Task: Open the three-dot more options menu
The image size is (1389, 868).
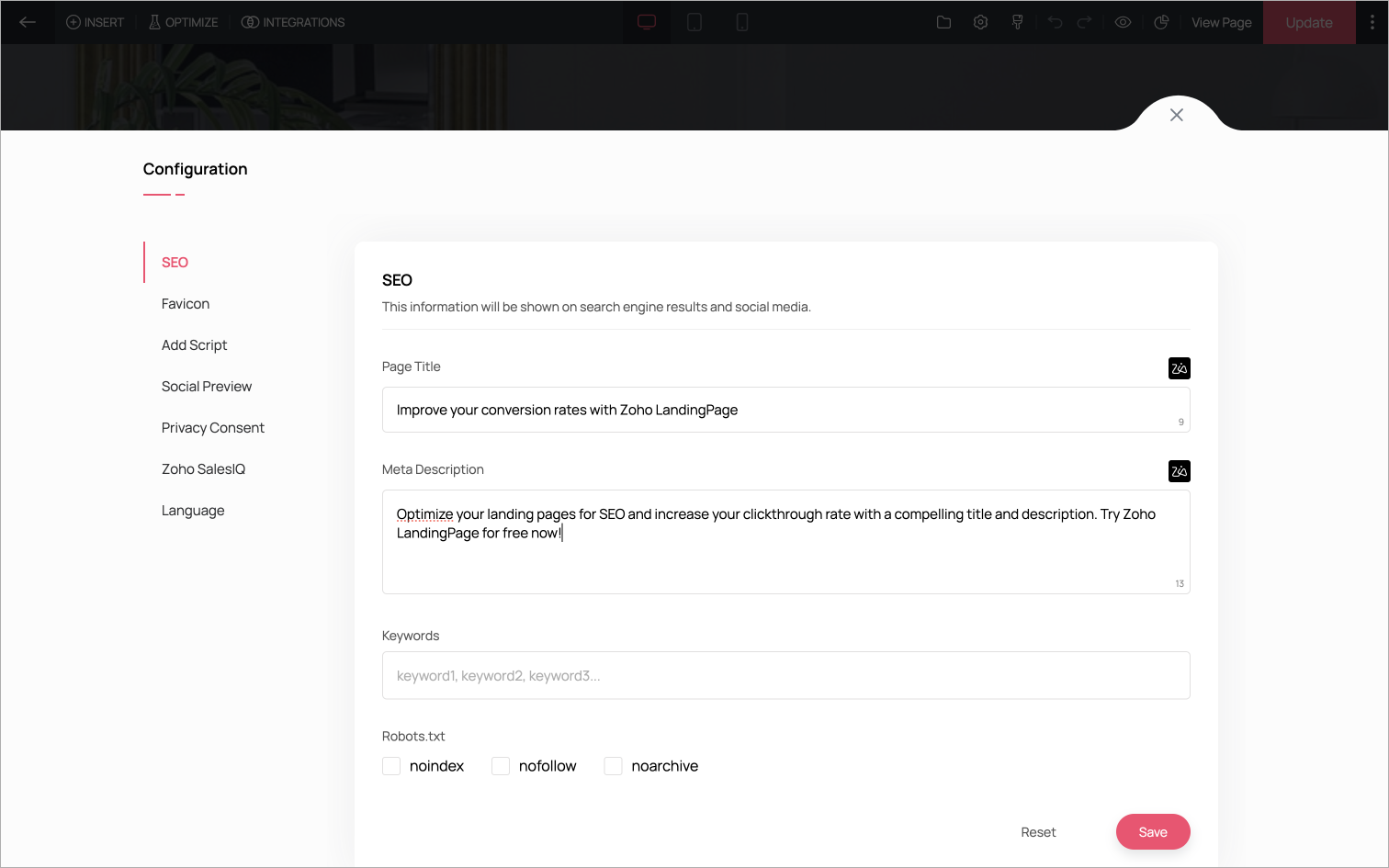Action: [x=1372, y=22]
